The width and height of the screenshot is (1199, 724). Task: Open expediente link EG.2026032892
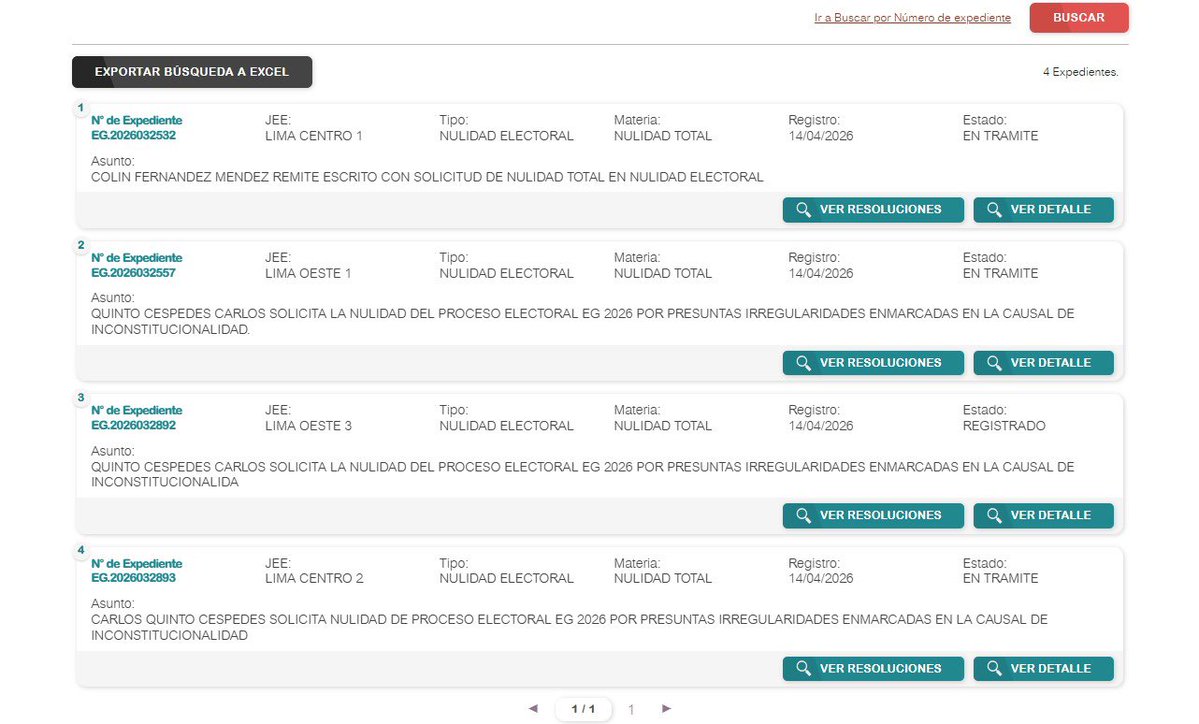click(133, 425)
